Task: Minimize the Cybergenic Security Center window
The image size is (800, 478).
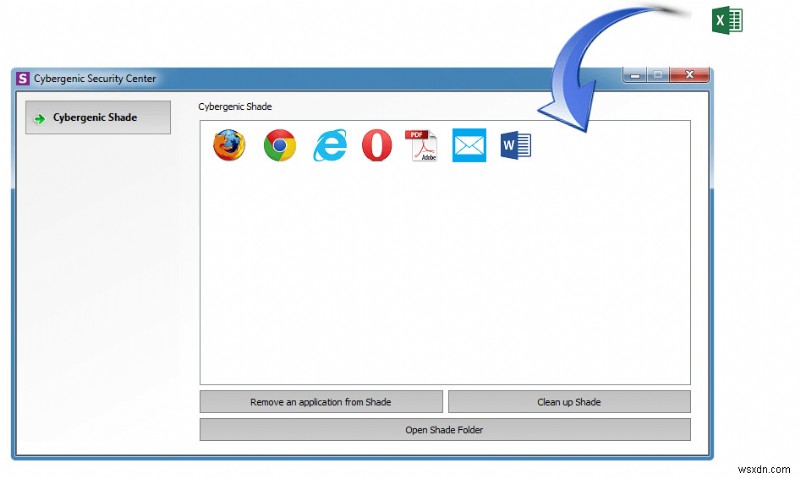Action: point(635,75)
